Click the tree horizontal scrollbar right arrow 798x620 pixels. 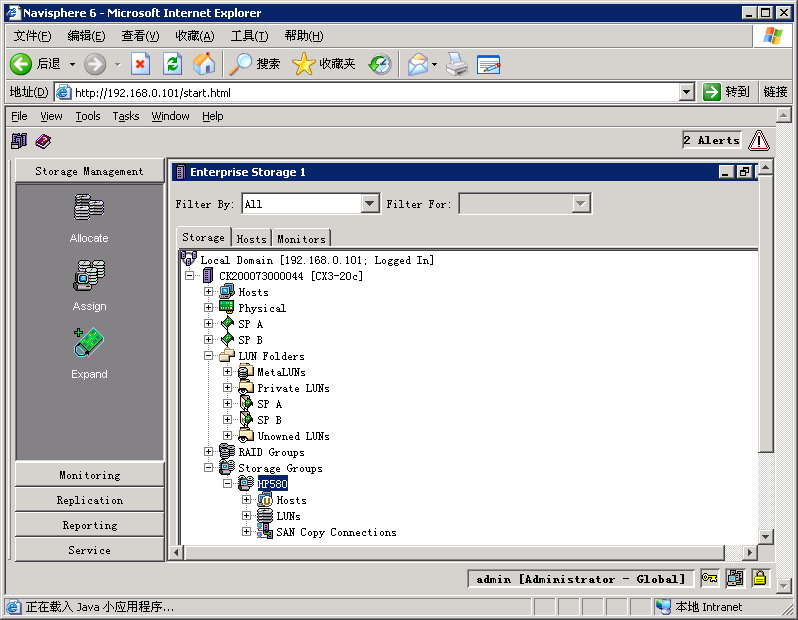tap(749, 552)
